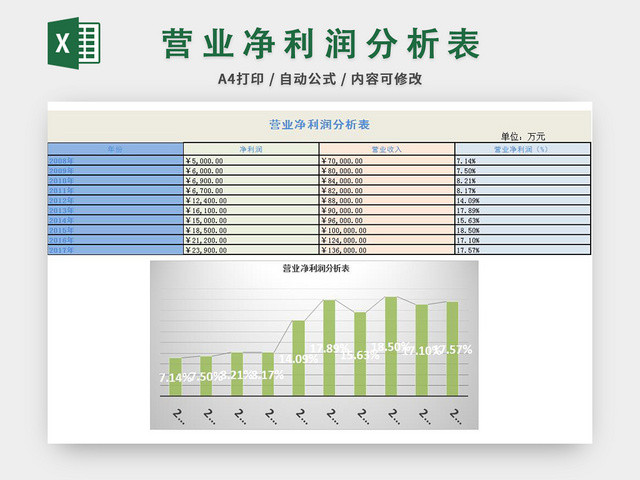Select the 2008年 row label
Viewport: 640px width, 480px height.
(x=116, y=160)
